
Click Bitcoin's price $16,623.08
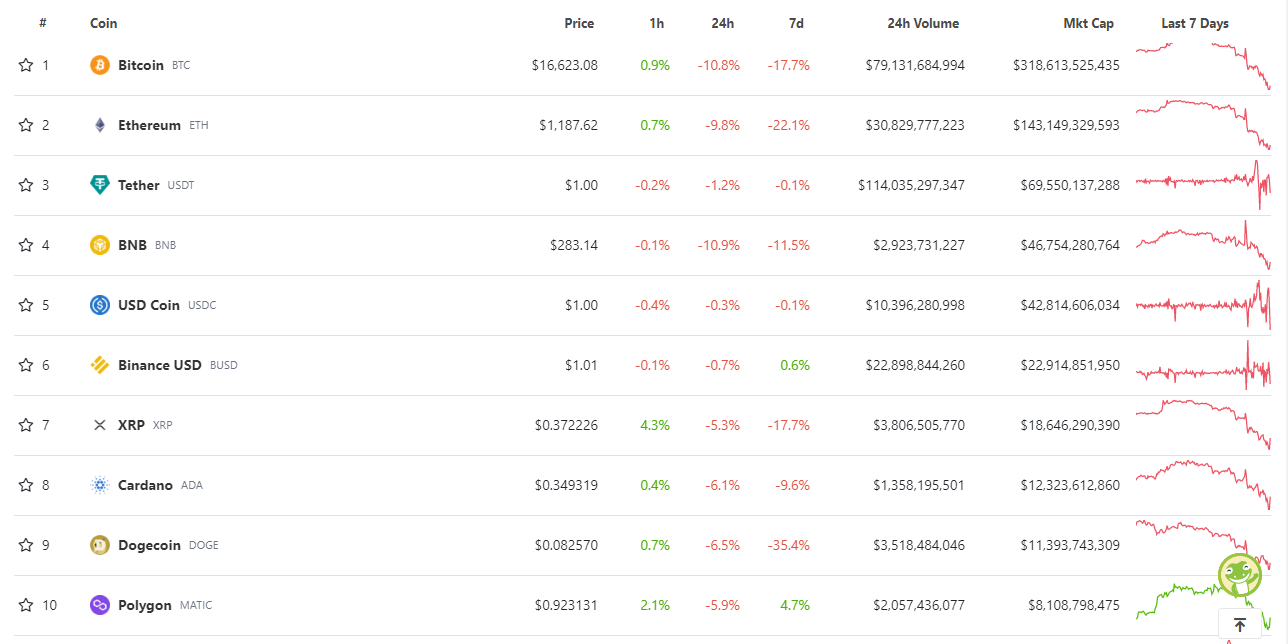click(x=565, y=65)
